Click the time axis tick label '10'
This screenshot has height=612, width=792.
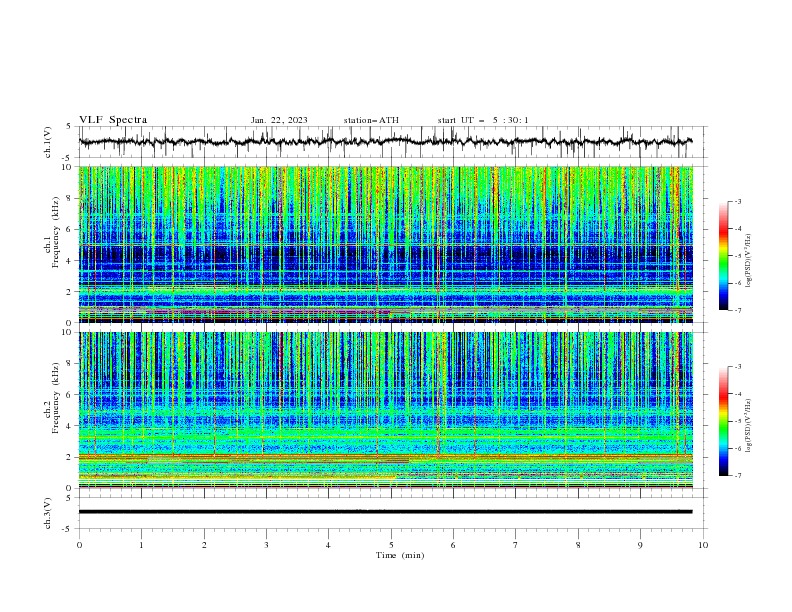pyautogui.click(x=703, y=545)
